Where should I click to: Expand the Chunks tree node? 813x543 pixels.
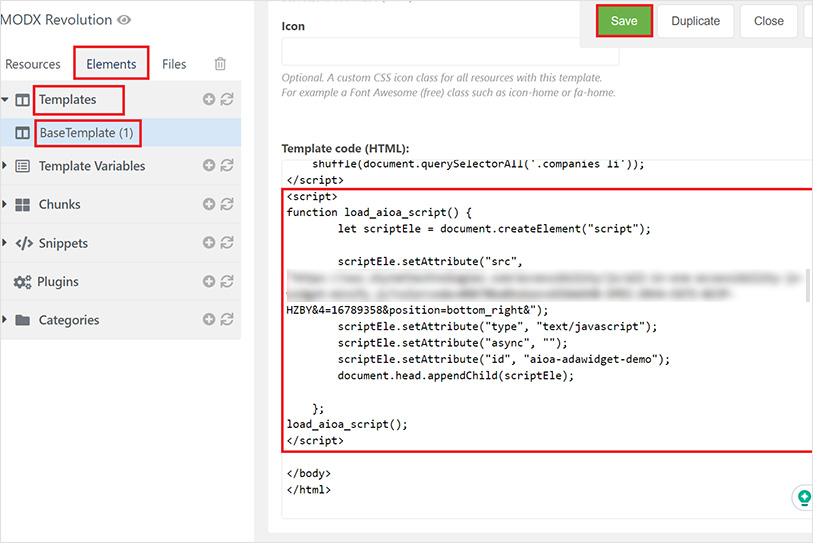pyautogui.click(x=5, y=204)
